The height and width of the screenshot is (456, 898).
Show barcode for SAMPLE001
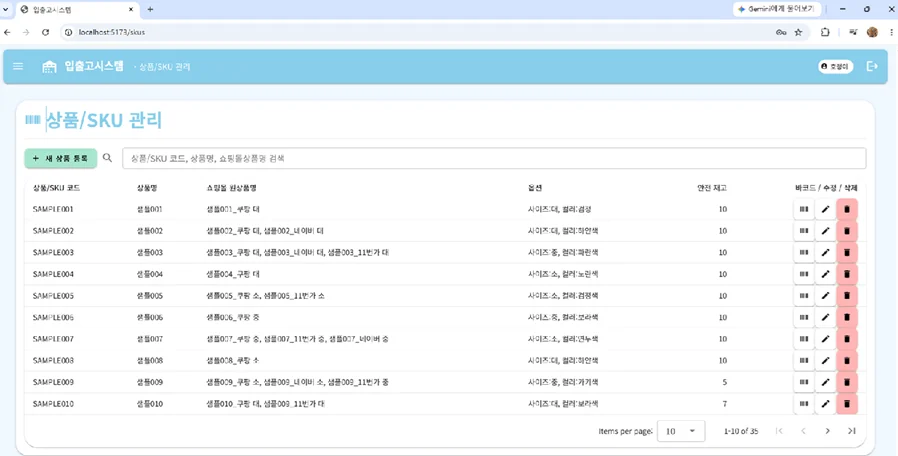804,209
